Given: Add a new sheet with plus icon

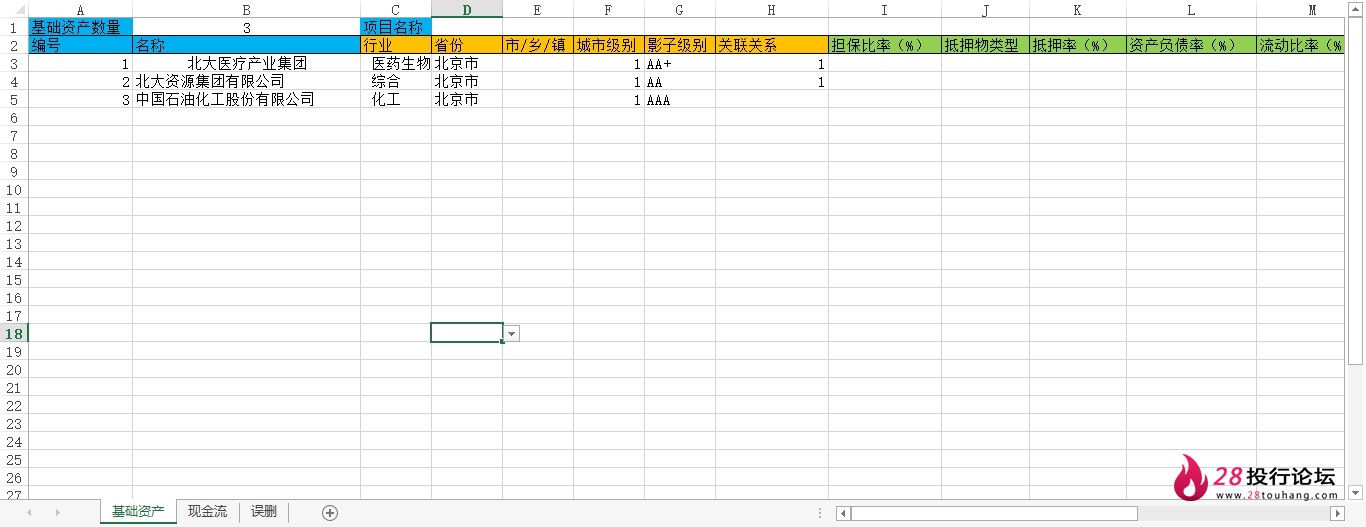Looking at the screenshot, I should point(330,512).
